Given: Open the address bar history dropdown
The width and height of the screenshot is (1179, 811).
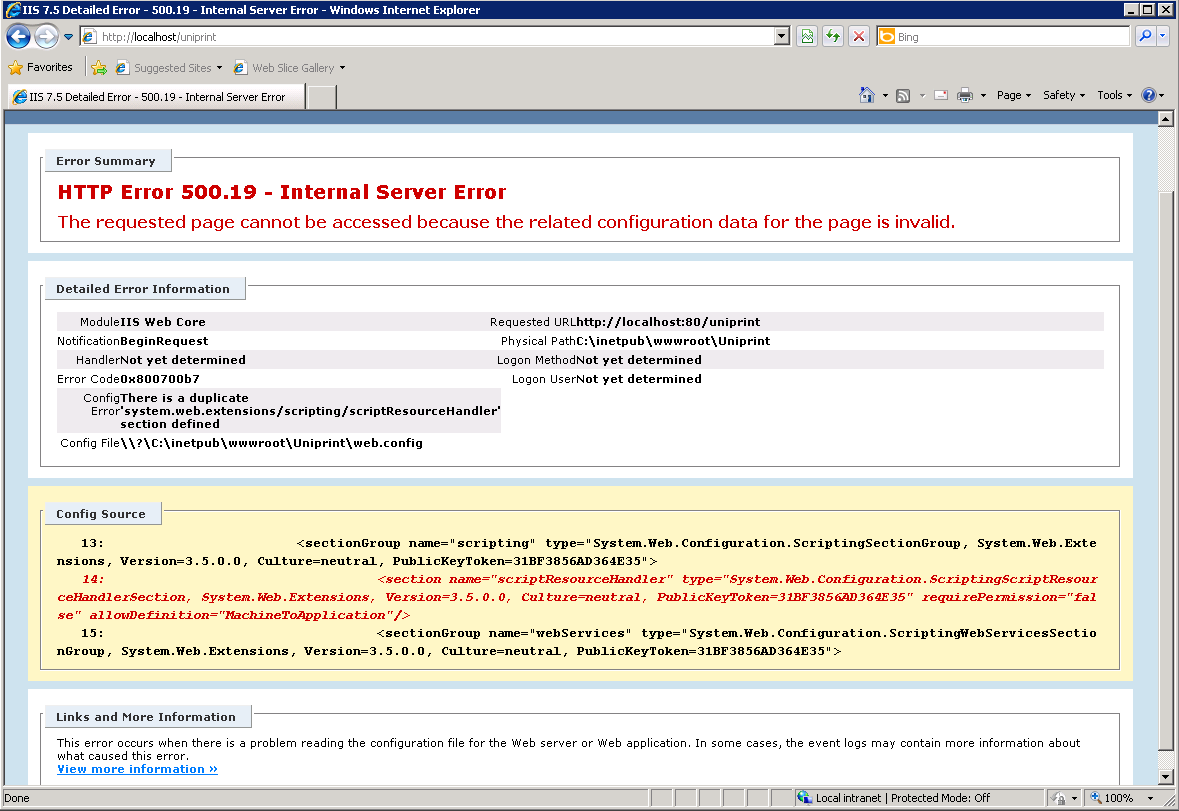Looking at the screenshot, I should pyautogui.click(x=782, y=36).
